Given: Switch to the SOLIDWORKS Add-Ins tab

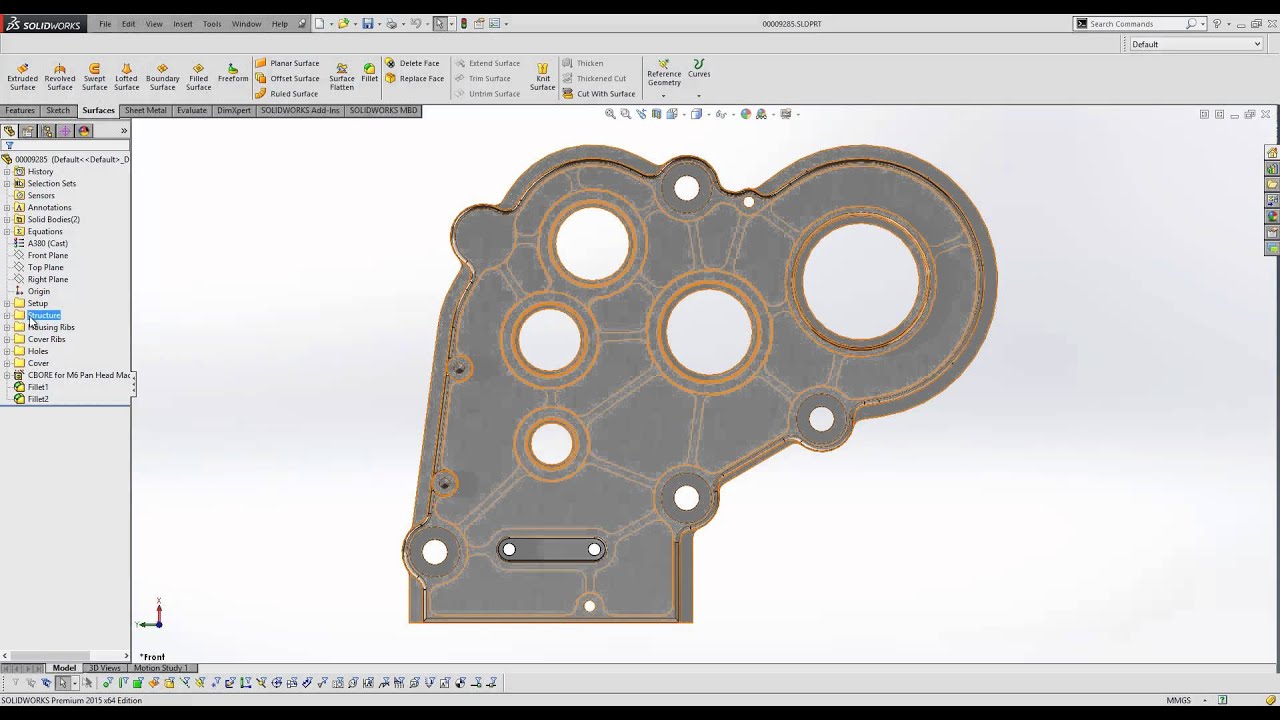Looking at the screenshot, I should [300, 110].
